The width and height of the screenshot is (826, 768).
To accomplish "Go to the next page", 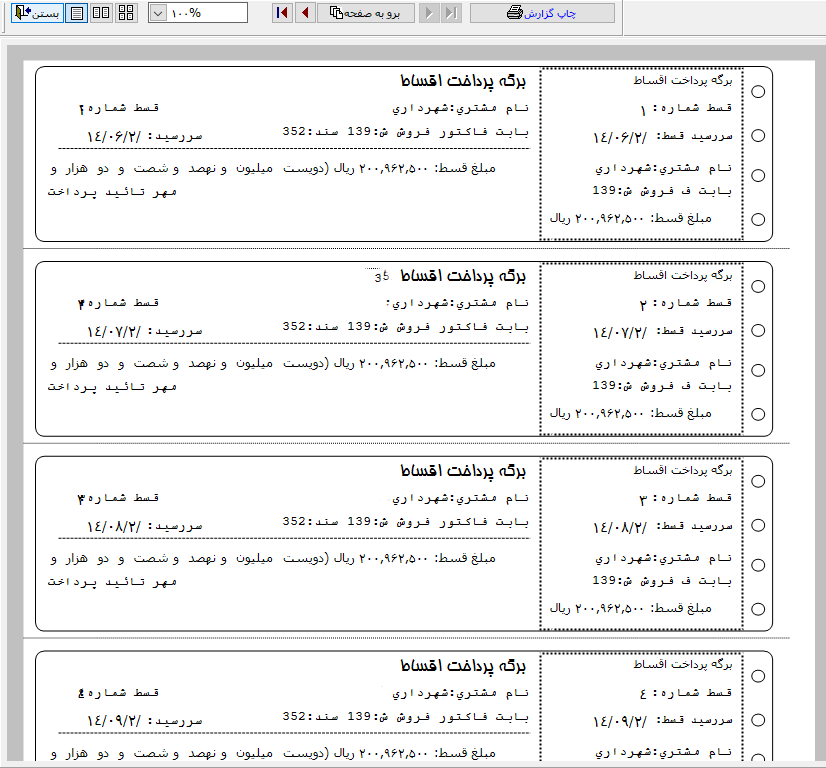I will [x=429, y=13].
